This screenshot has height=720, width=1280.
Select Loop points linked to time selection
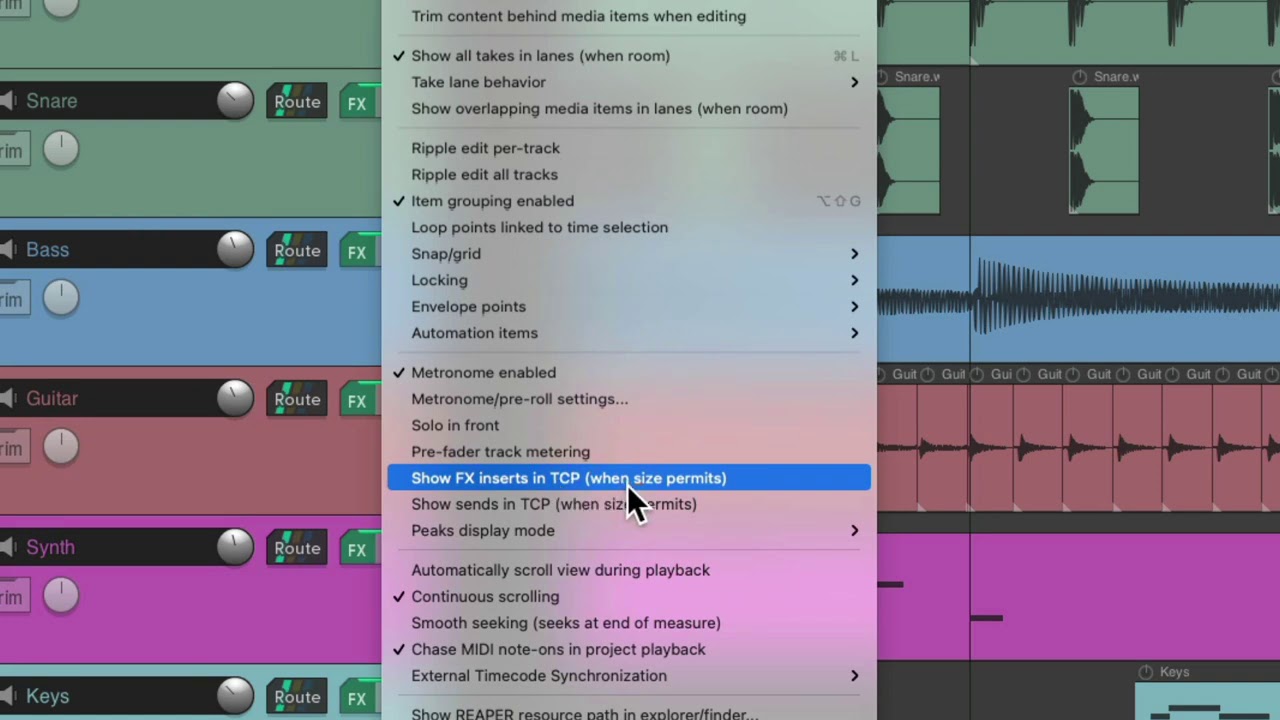(629, 227)
